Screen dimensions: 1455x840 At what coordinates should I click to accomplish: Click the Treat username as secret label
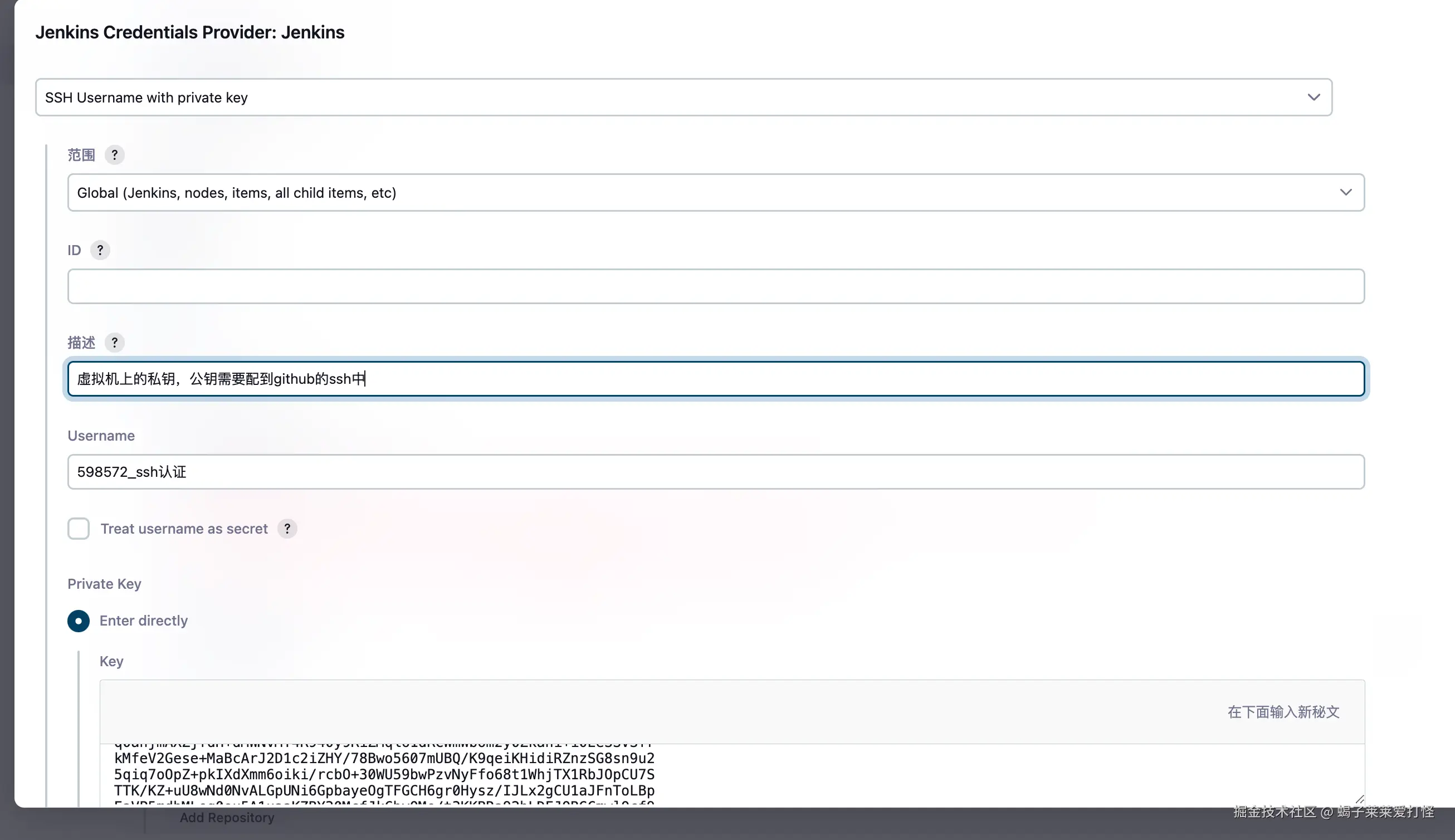point(184,529)
